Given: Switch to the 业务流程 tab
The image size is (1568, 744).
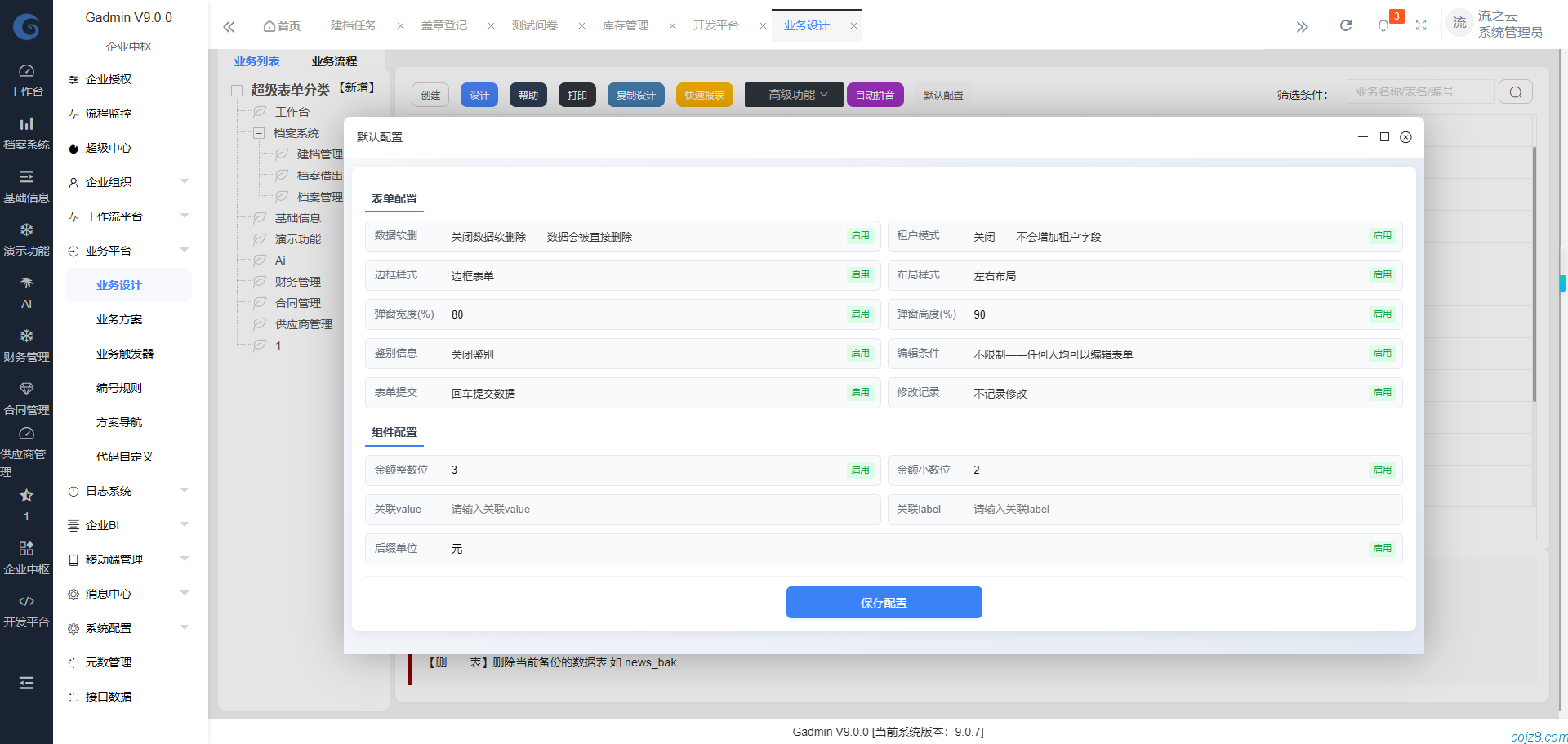Looking at the screenshot, I should click(332, 60).
